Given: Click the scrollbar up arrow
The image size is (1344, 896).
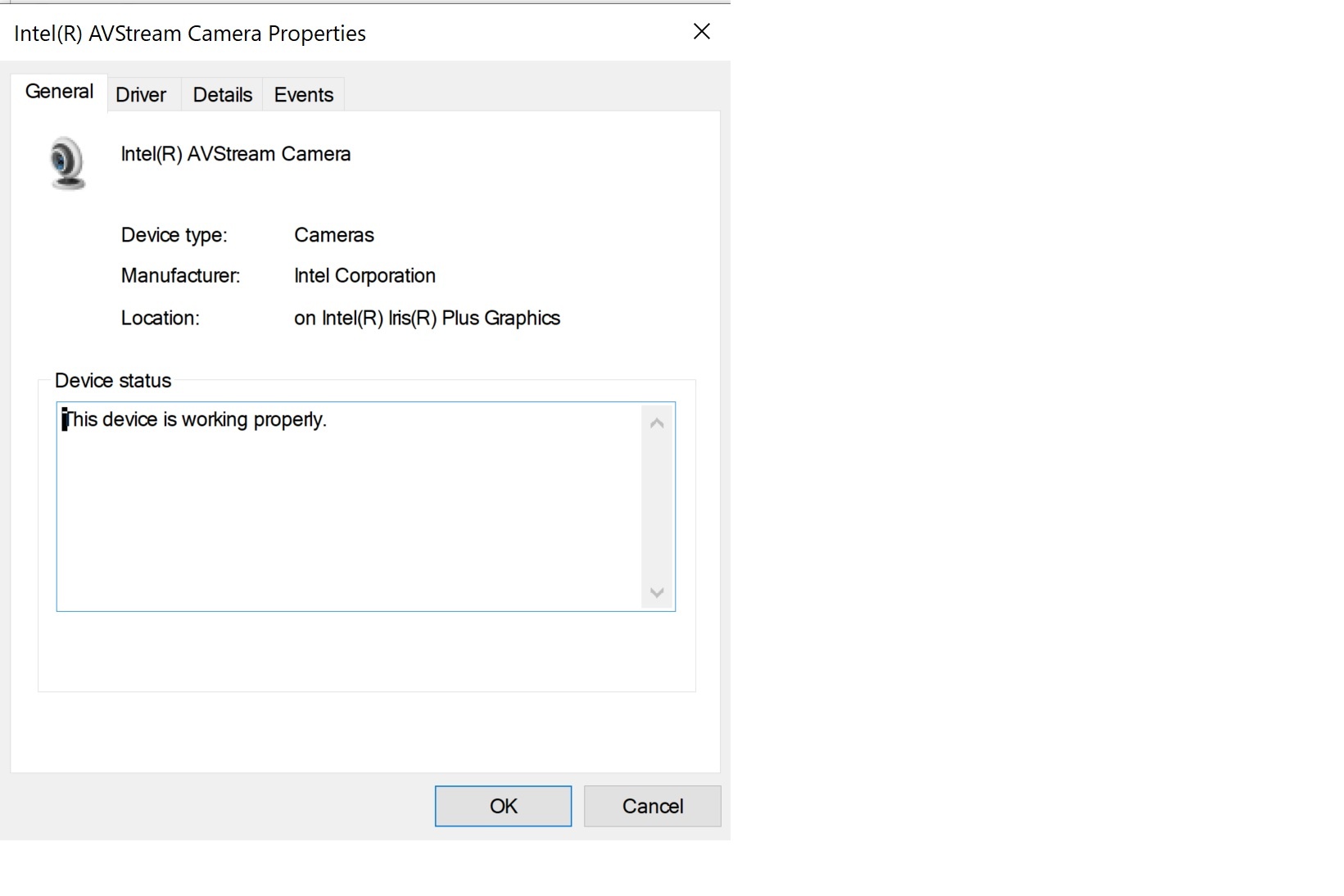Looking at the screenshot, I should click(x=656, y=422).
